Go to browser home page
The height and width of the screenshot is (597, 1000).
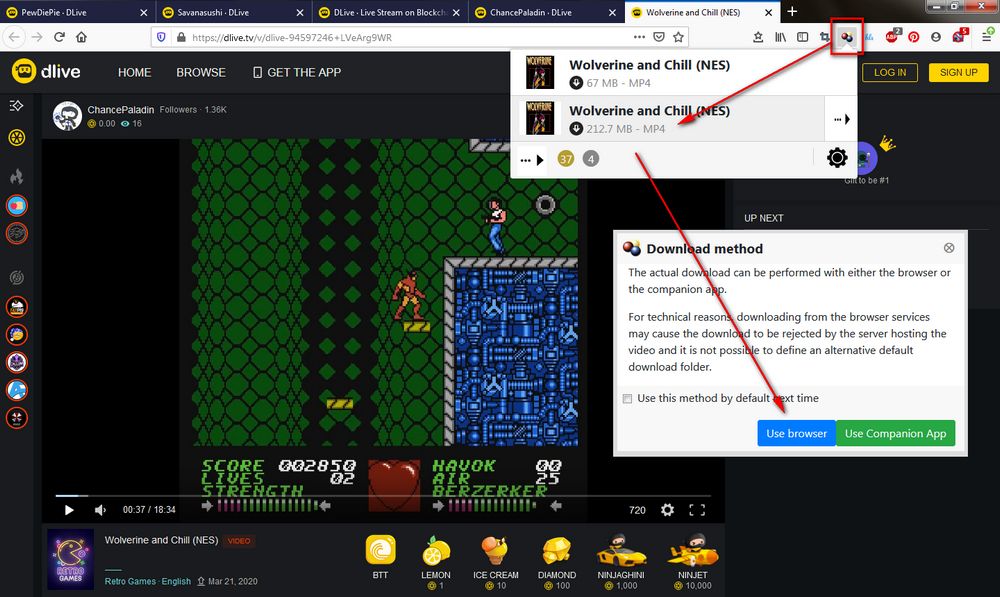(x=81, y=37)
